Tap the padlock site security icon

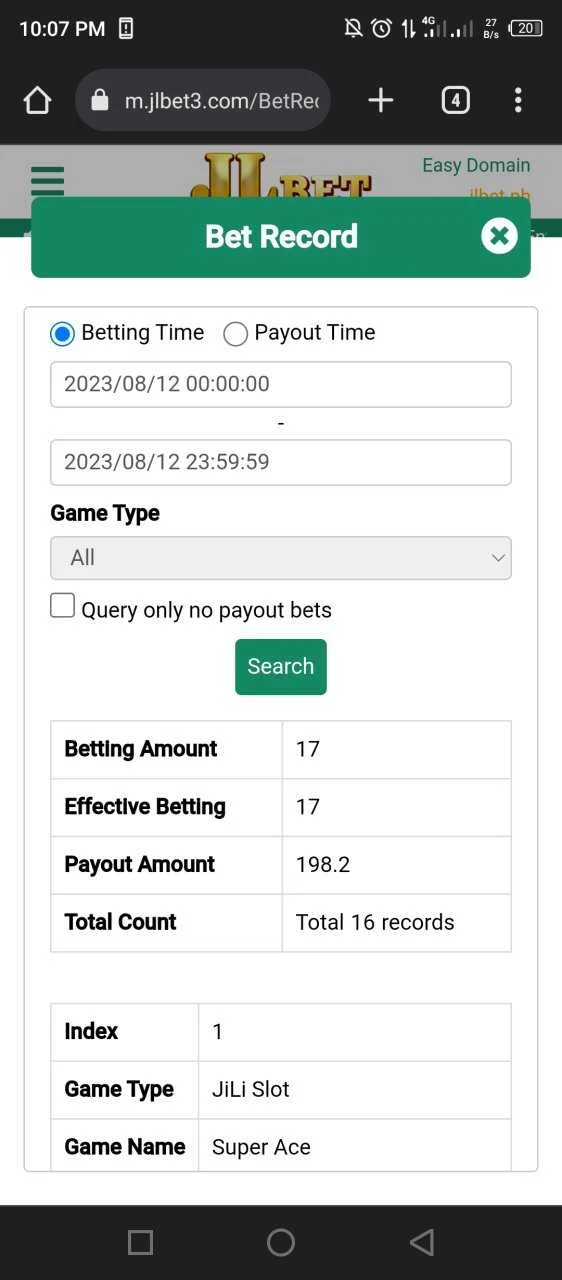click(99, 100)
